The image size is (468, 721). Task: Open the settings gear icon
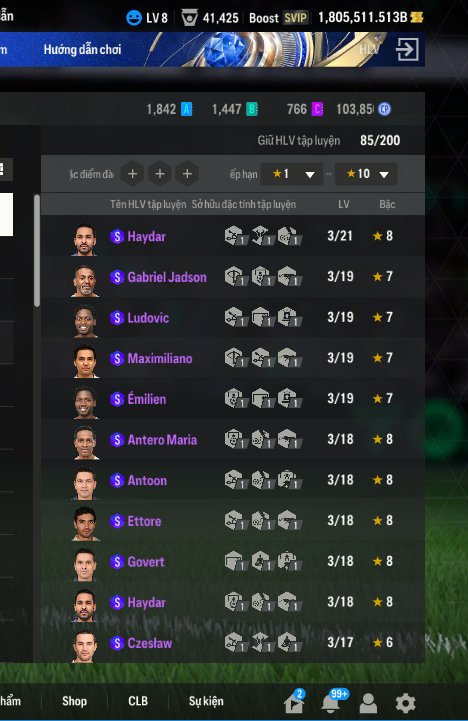click(x=405, y=703)
